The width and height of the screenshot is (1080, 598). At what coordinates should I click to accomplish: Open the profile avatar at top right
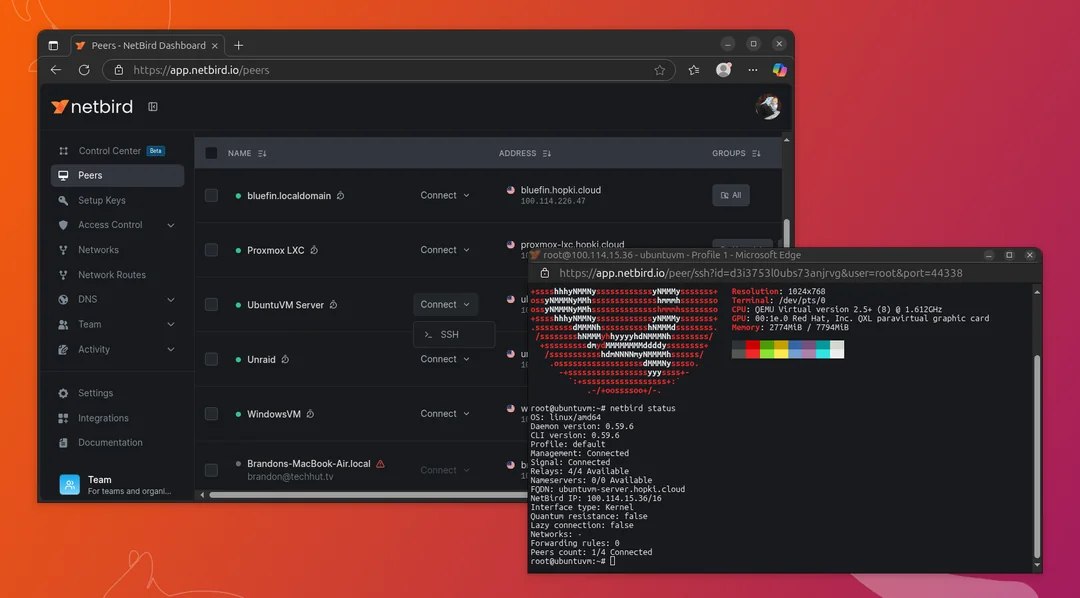click(768, 106)
